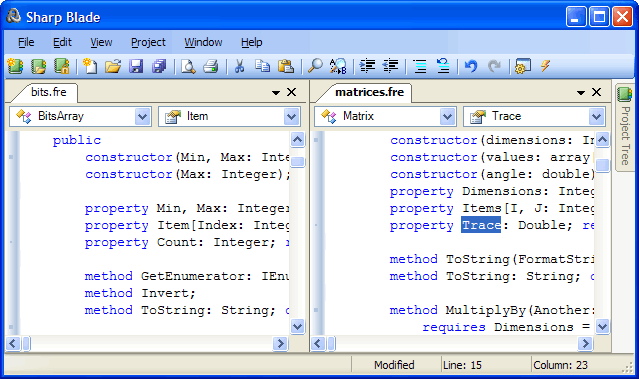
Task: Open the Edit menu
Action: [x=62, y=42]
